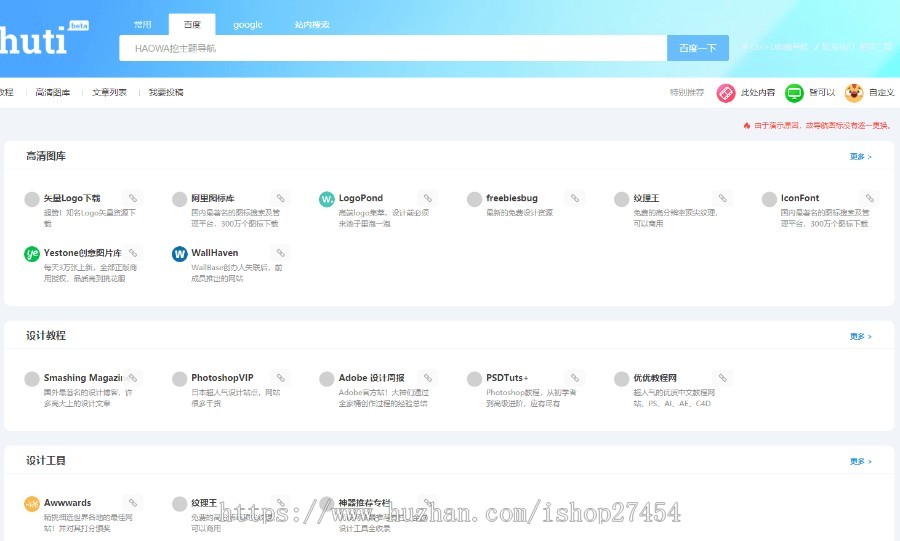
Task: Open the 站内搜索 search tab
Action: (312, 25)
